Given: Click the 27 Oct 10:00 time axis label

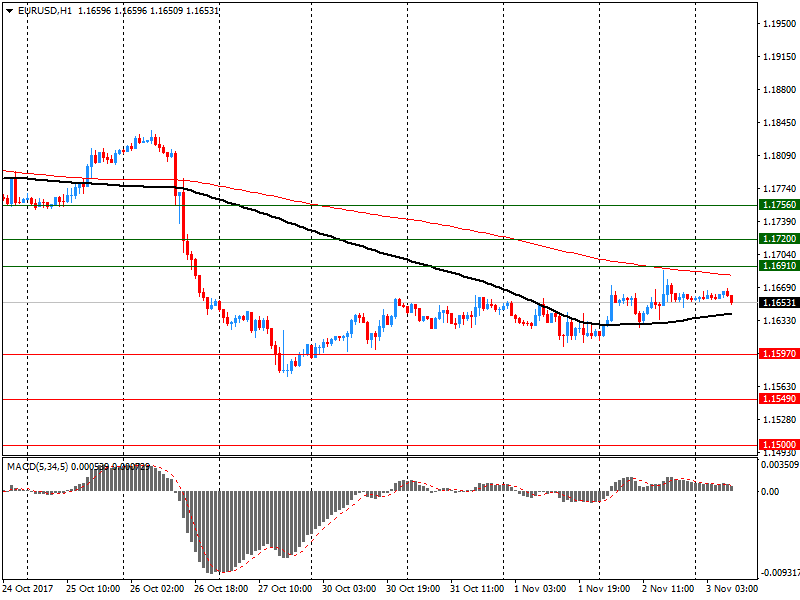Looking at the screenshot, I should point(285,589).
